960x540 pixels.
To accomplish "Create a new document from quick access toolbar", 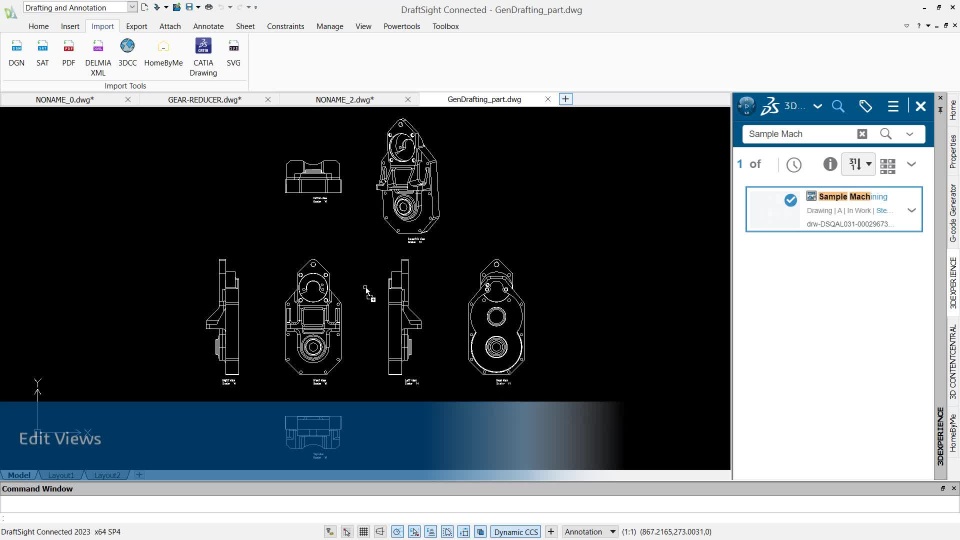I will (x=144, y=7).
